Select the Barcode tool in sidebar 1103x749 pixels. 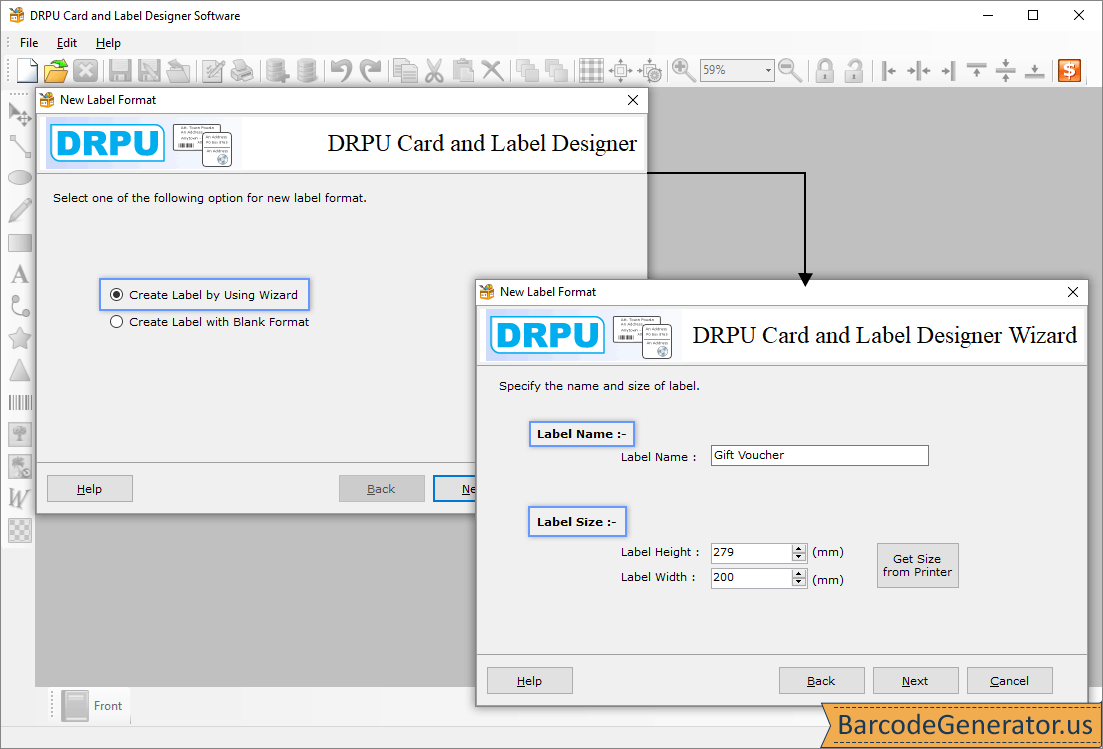(20, 402)
